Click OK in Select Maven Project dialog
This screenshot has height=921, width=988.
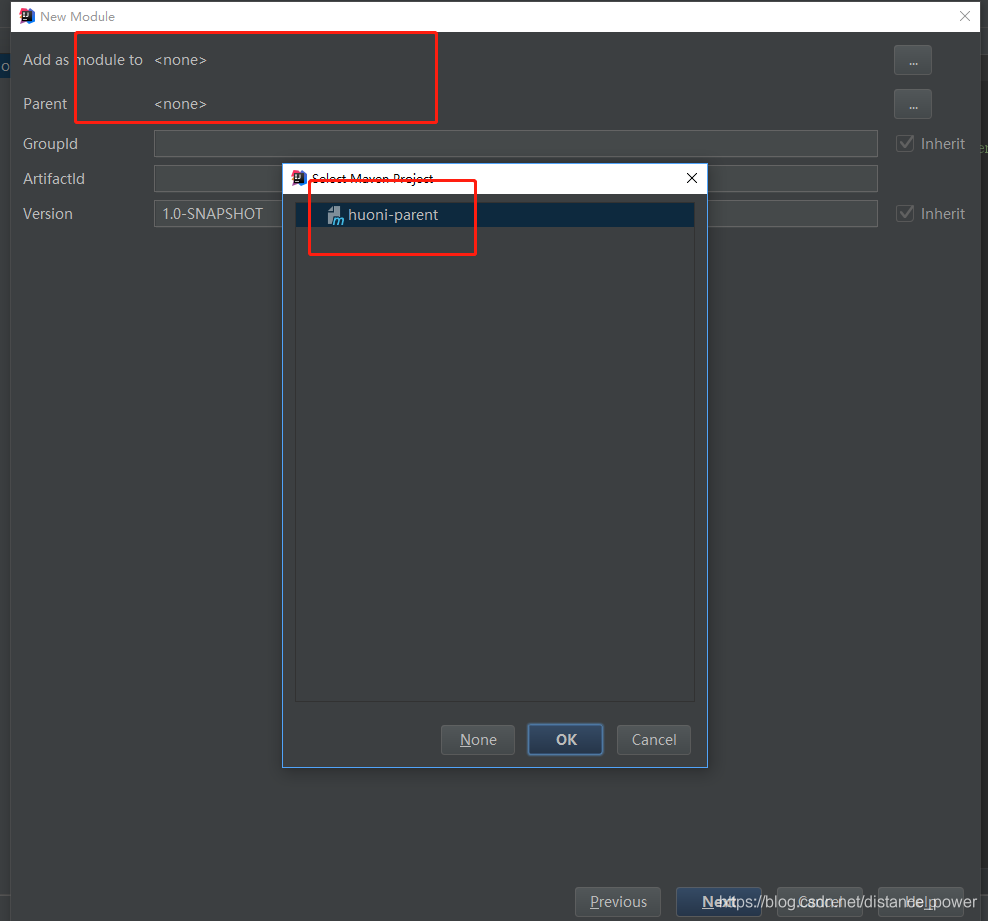[565, 740]
